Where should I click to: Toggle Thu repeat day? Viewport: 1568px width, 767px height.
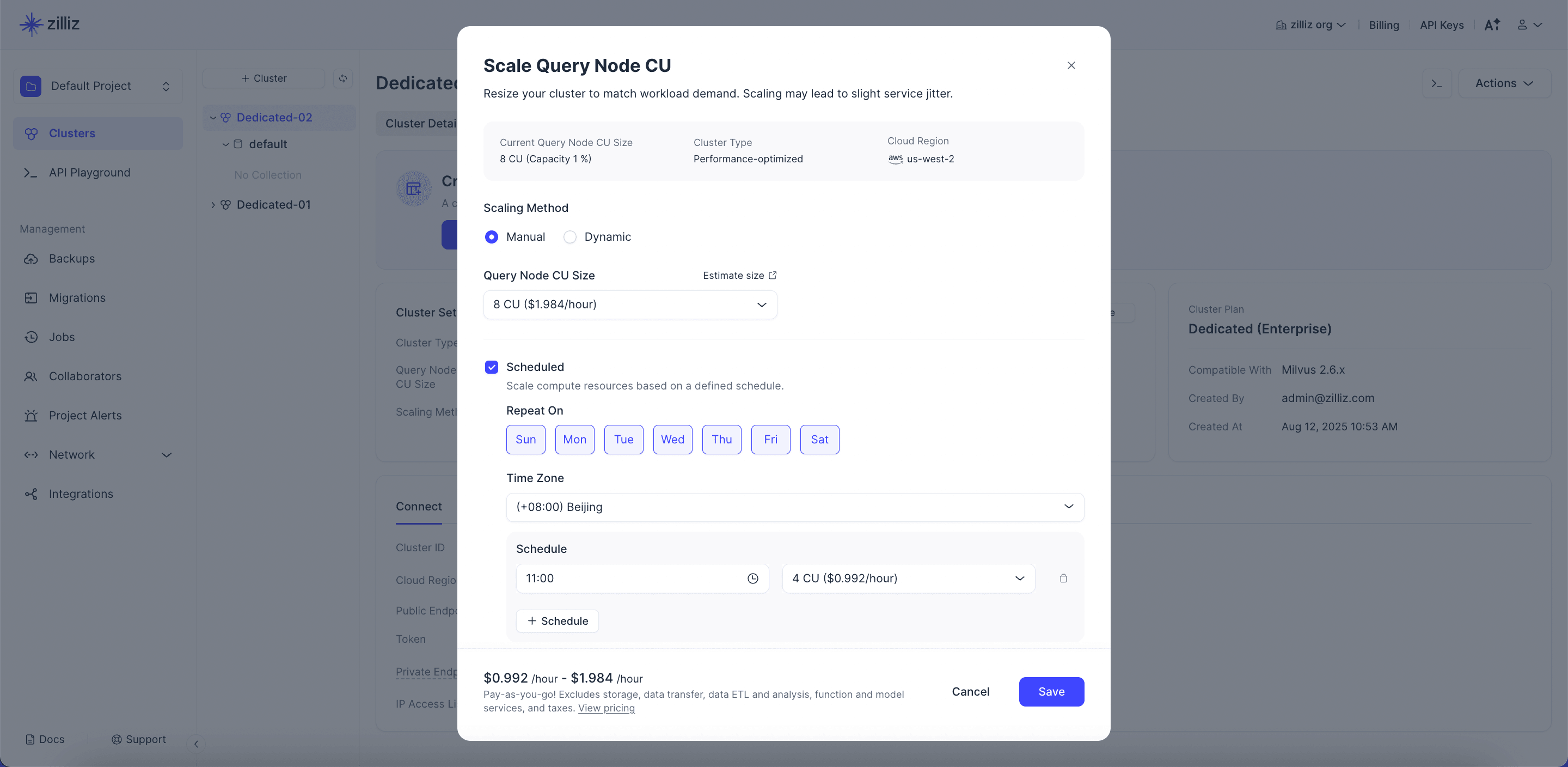click(722, 439)
